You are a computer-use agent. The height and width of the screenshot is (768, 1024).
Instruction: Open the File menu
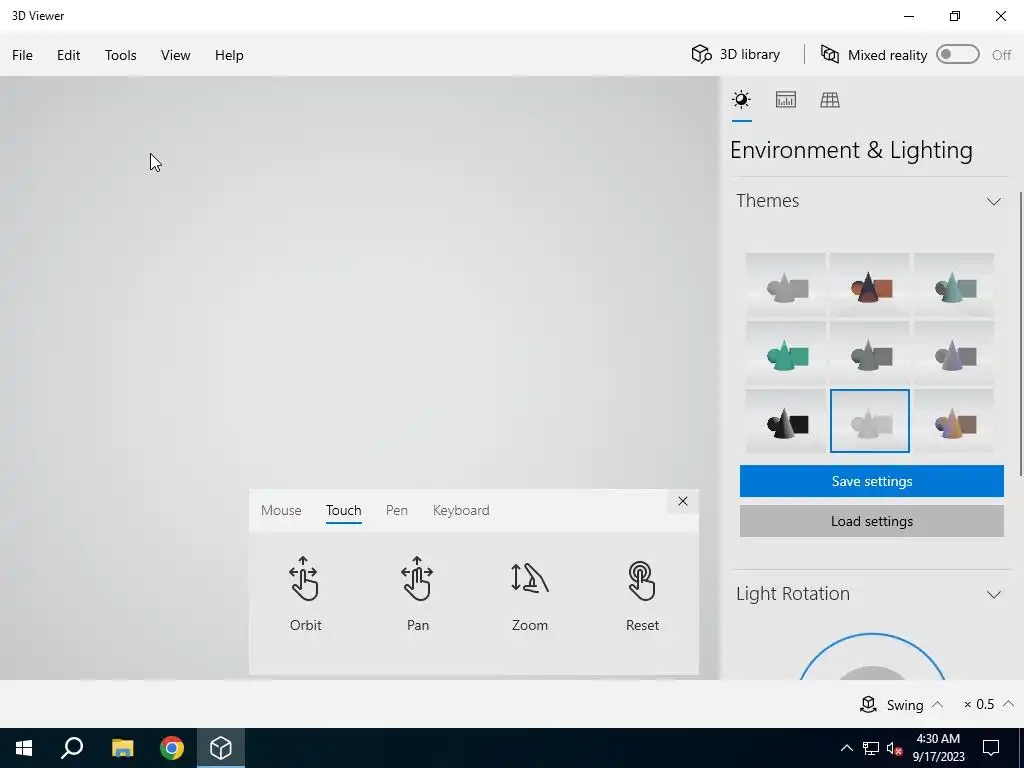(x=22, y=55)
